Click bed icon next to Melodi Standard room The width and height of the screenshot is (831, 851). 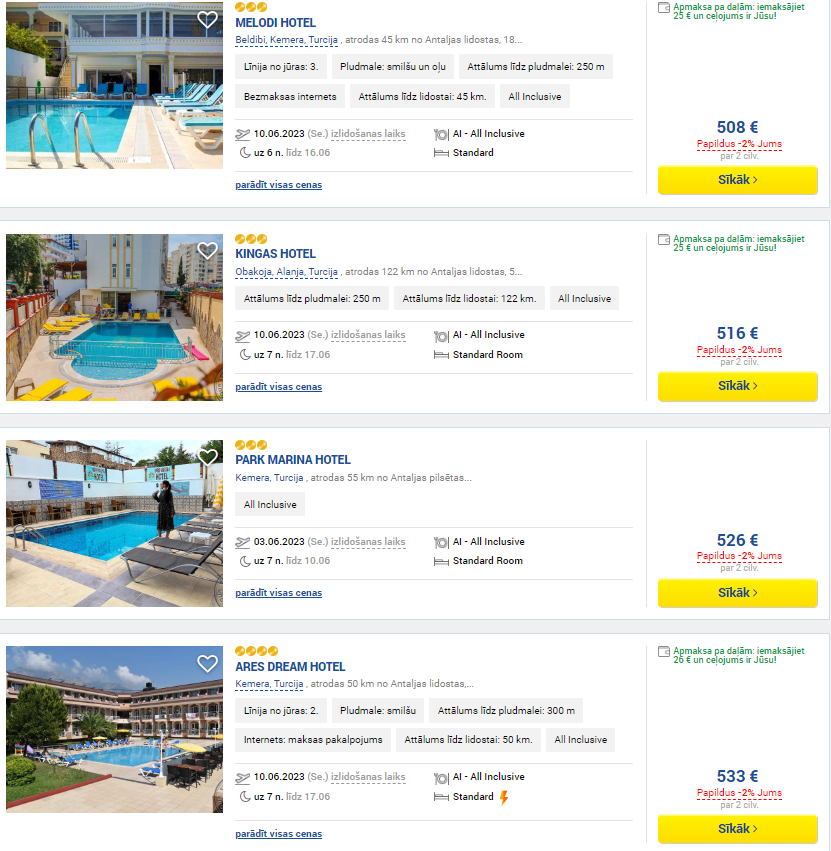(x=441, y=153)
